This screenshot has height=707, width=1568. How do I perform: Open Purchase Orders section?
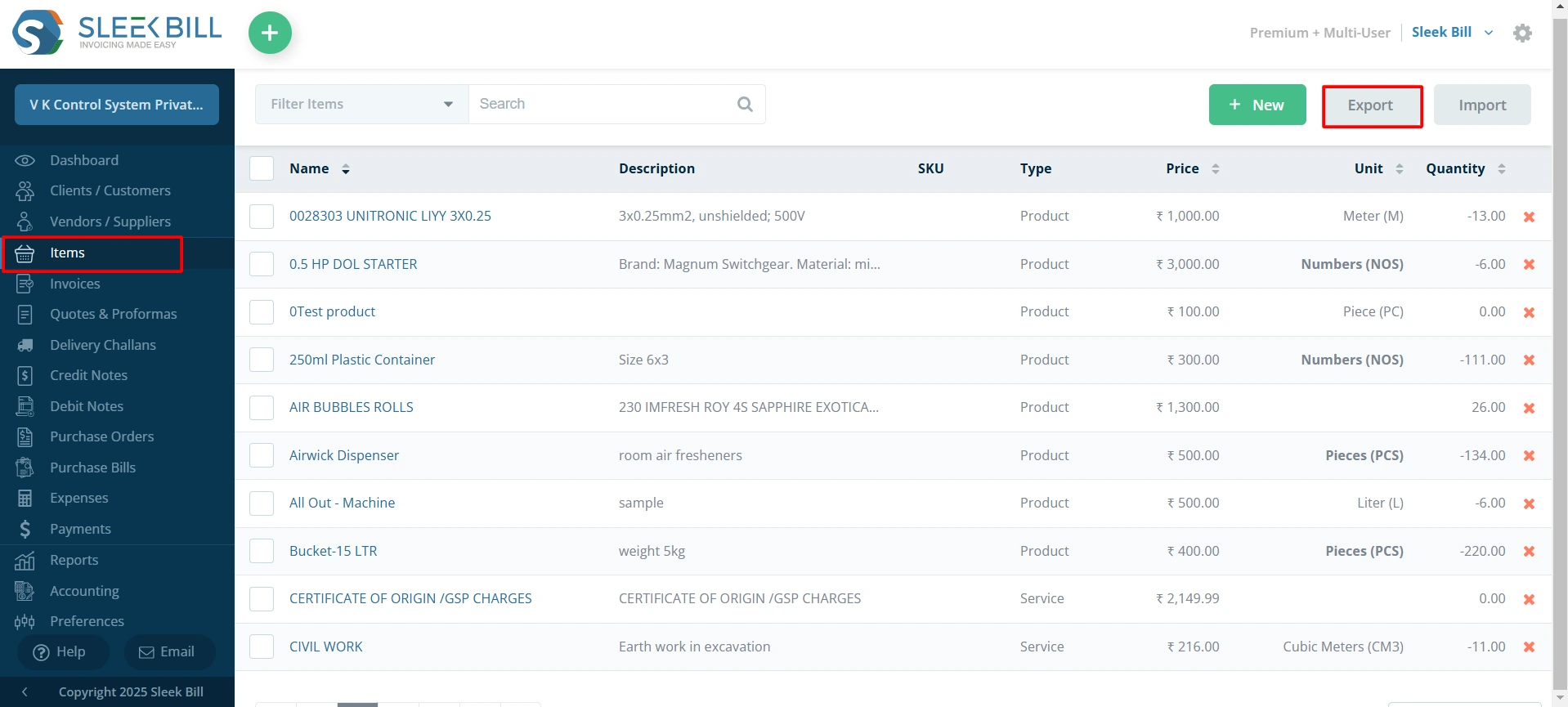click(101, 436)
